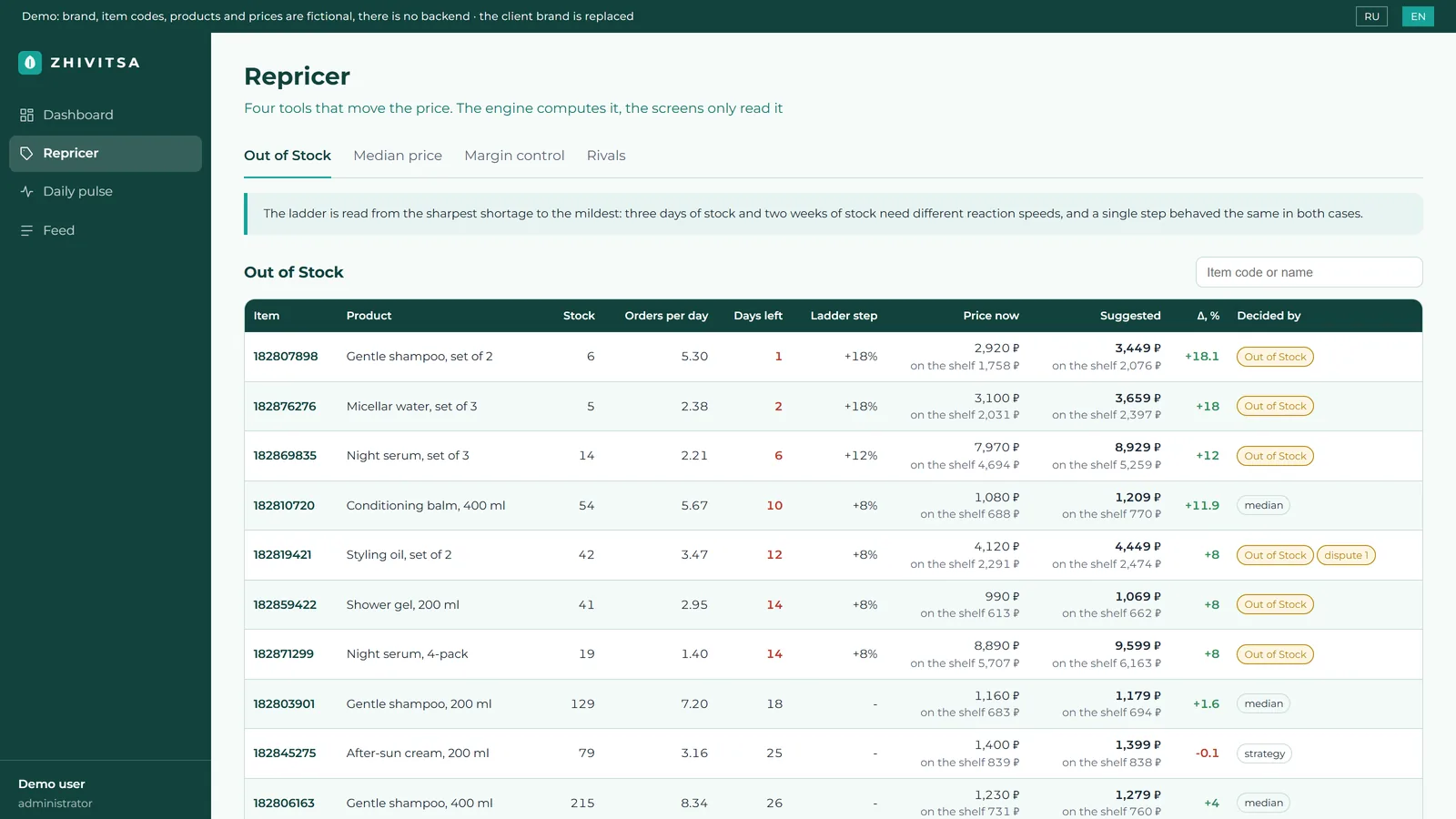The image size is (1456, 819).
Task: Switch to the Margin control tab
Action: tap(514, 156)
